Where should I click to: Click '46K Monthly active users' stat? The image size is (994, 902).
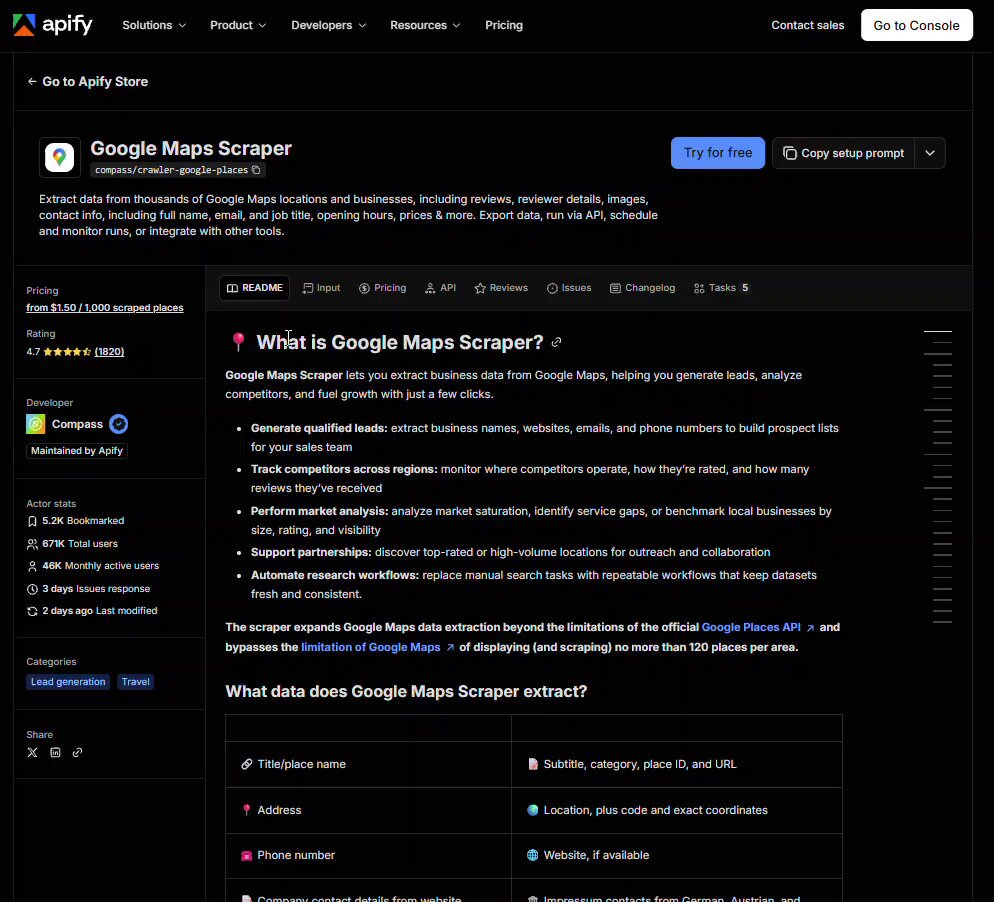[x=93, y=566]
